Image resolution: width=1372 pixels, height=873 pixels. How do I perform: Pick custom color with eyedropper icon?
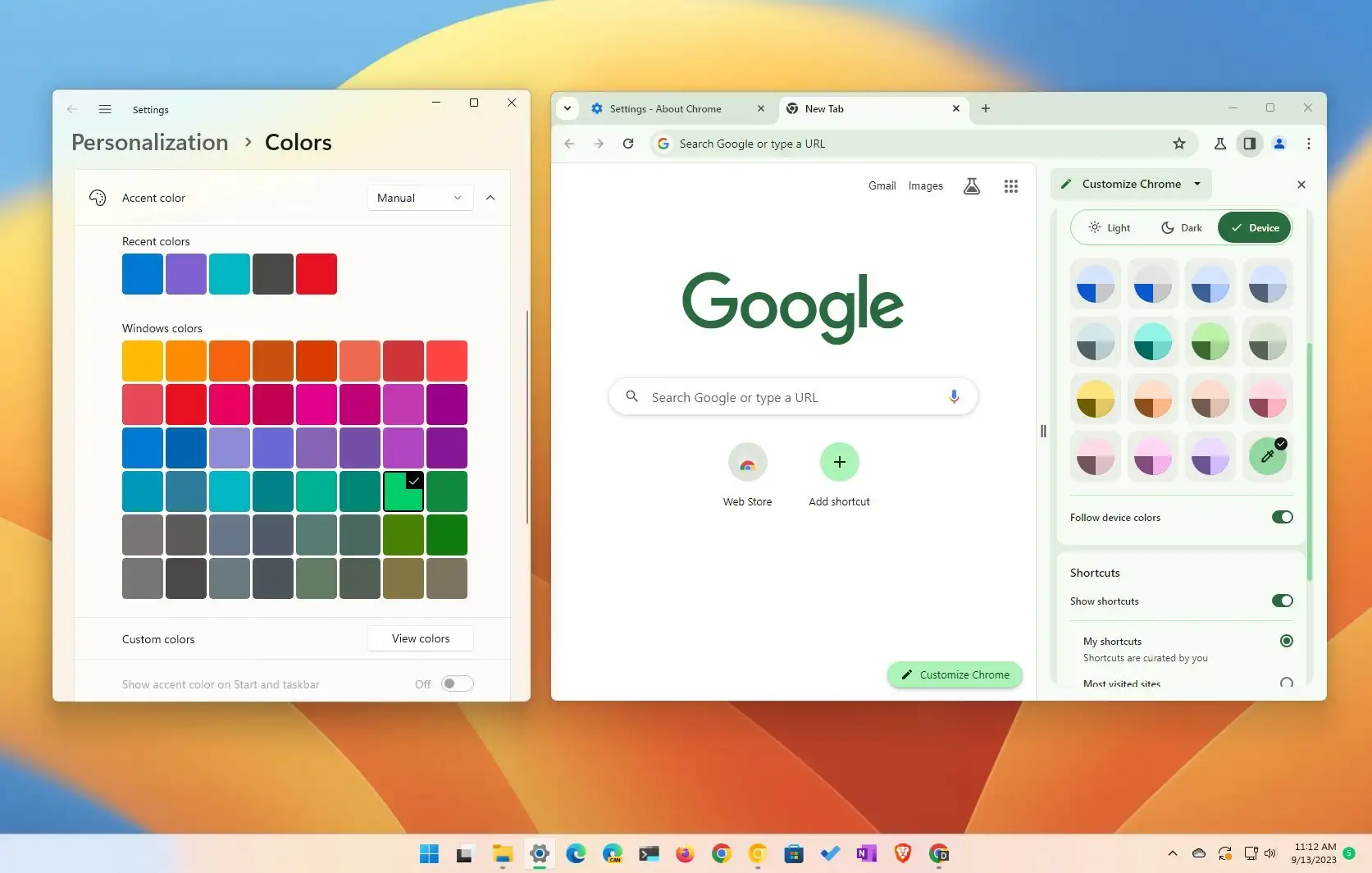[x=1268, y=456]
